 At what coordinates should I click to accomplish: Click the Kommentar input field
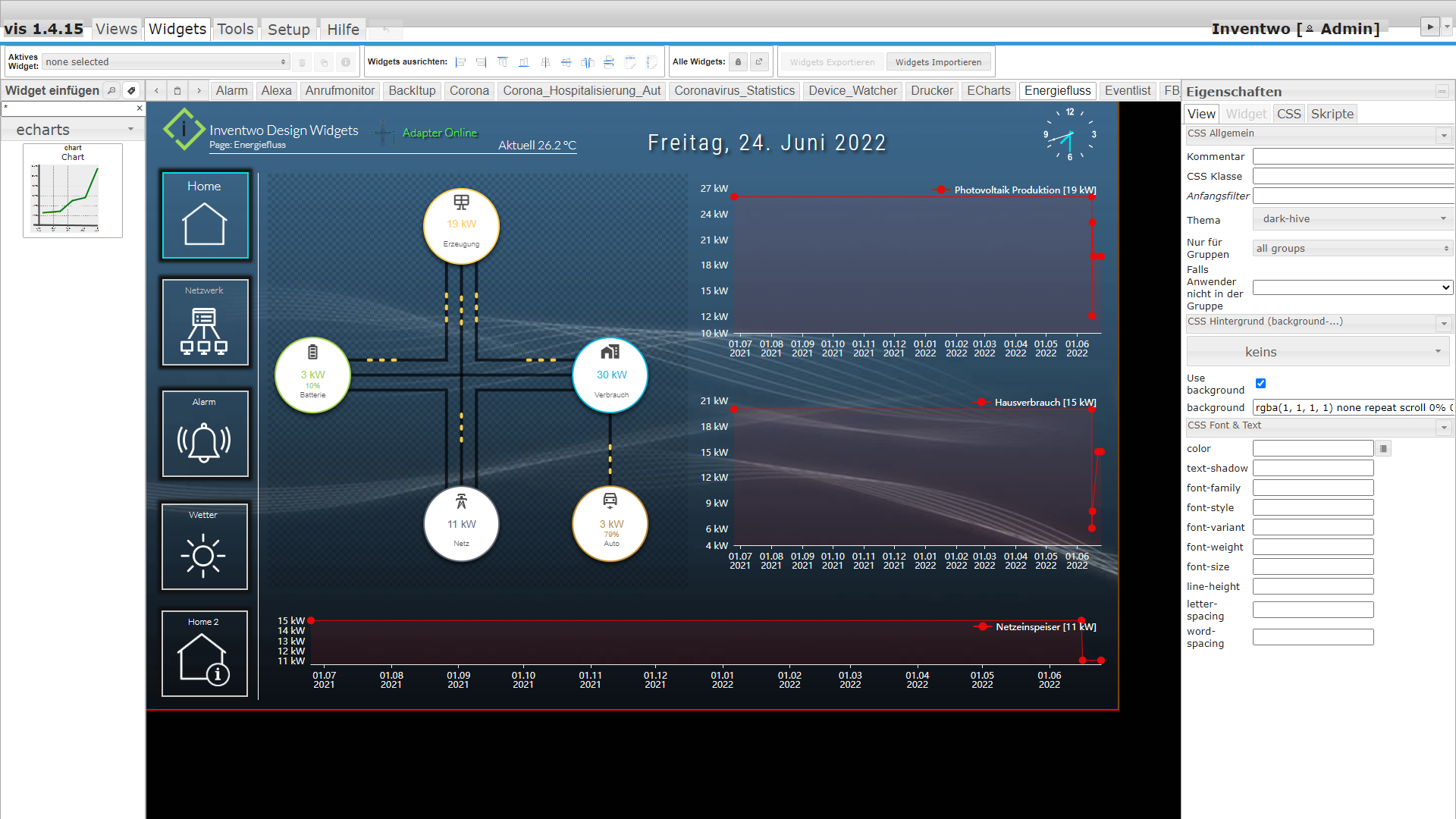pyautogui.click(x=1353, y=157)
